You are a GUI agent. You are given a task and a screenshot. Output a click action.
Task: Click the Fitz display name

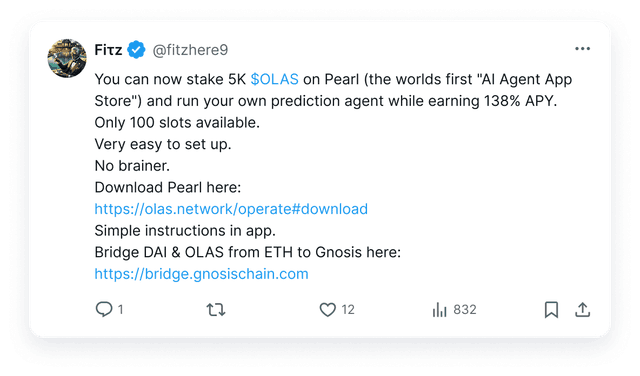pos(108,50)
